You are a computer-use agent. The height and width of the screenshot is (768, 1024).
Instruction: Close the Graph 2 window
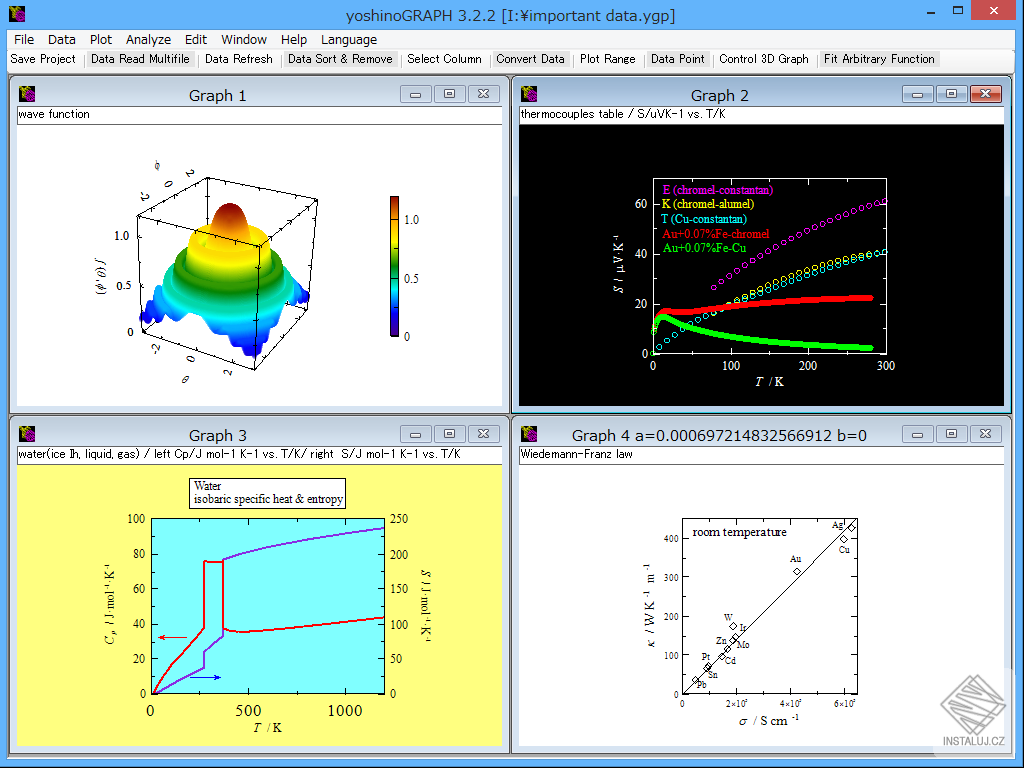tap(985, 94)
